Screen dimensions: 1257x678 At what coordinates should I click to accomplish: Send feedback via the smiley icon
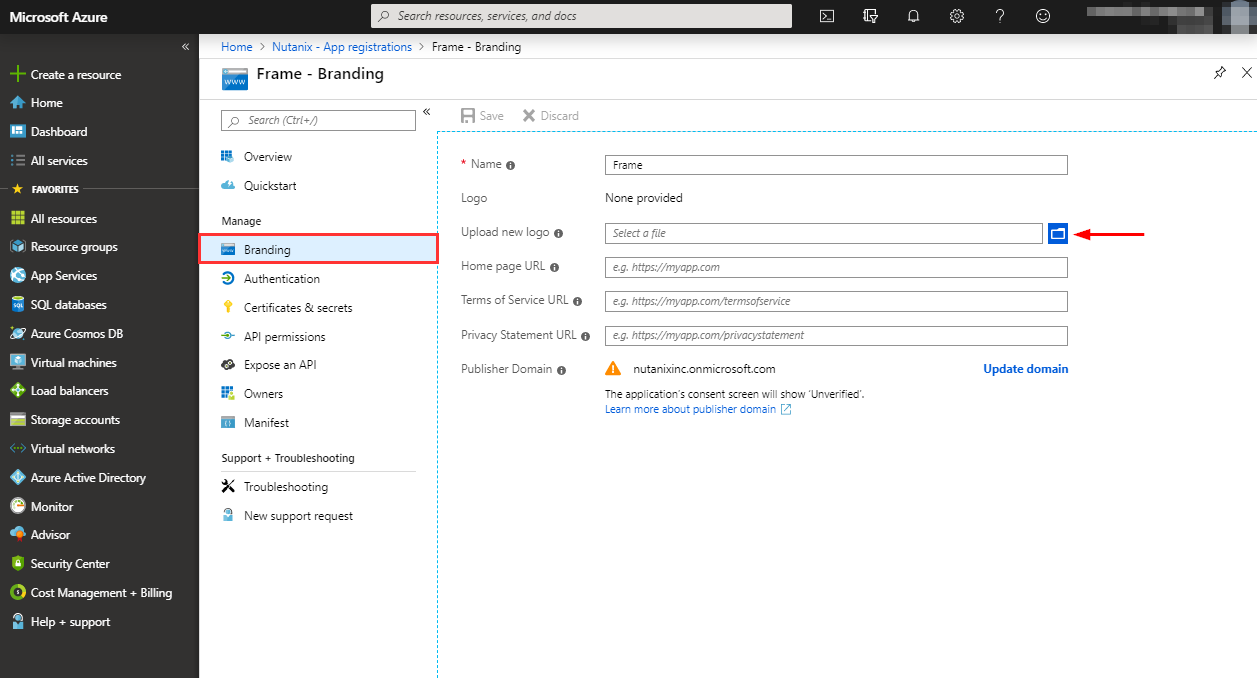[1043, 16]
